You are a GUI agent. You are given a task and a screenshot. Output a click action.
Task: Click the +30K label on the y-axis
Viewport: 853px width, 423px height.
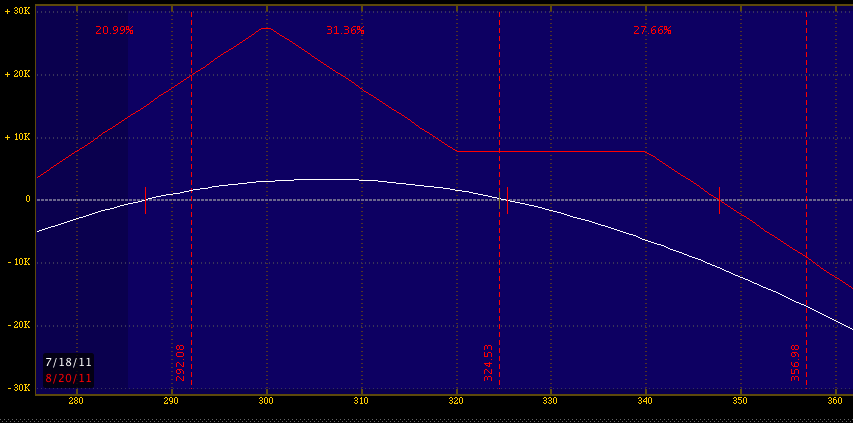[15, 11]
